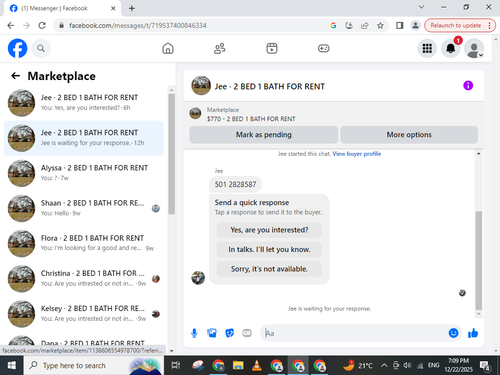Send a thumbs-up like
The width and height of the screenshot is (500, 375).
(473, 333)
